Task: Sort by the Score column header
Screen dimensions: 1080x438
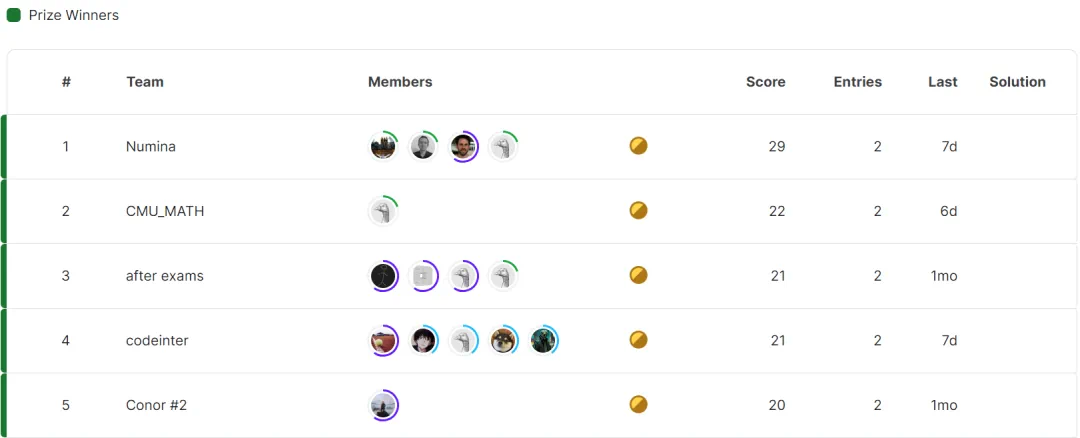Action: [x=765, y=82]
